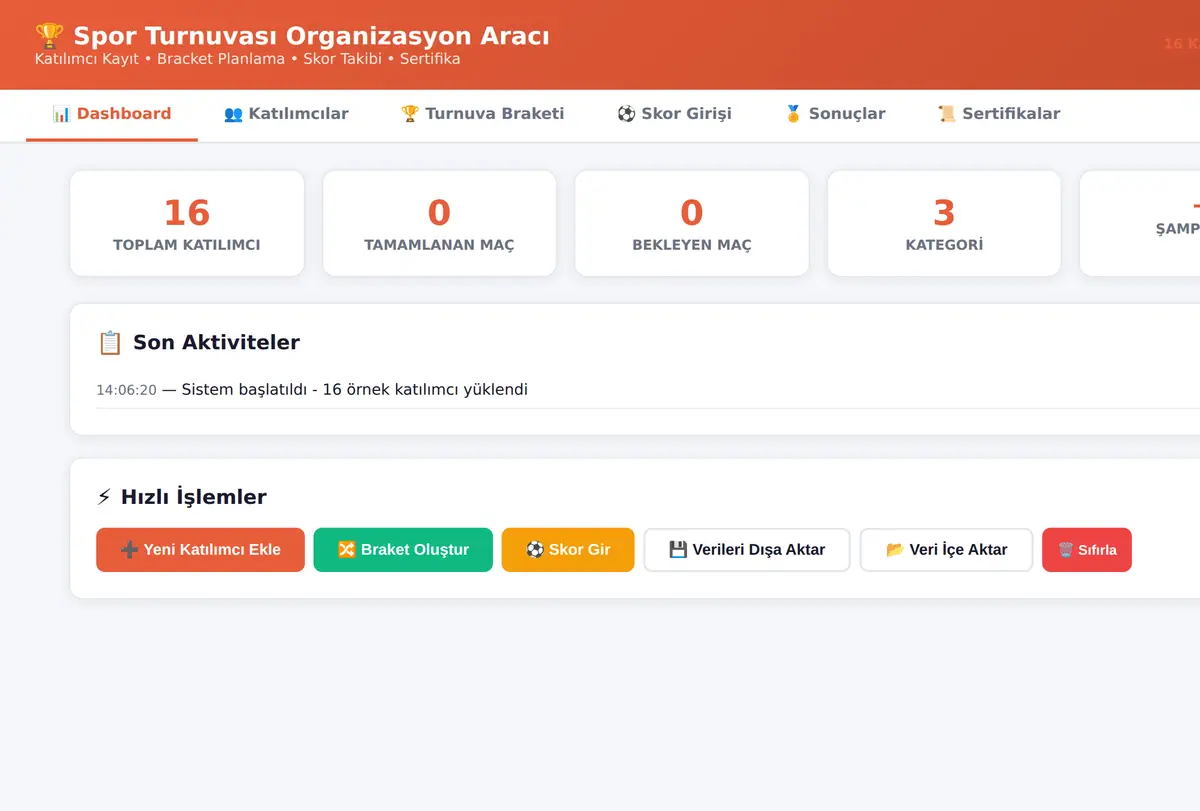Open the Turnuva Braketi tab
Viewport: 1200px width, 811px height.
click(x=482, y=114)
